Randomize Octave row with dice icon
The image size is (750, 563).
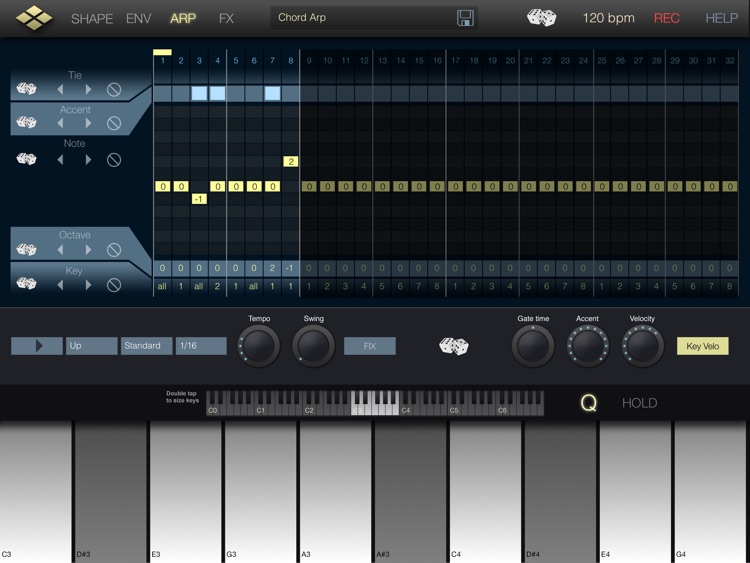click(26, 249)
